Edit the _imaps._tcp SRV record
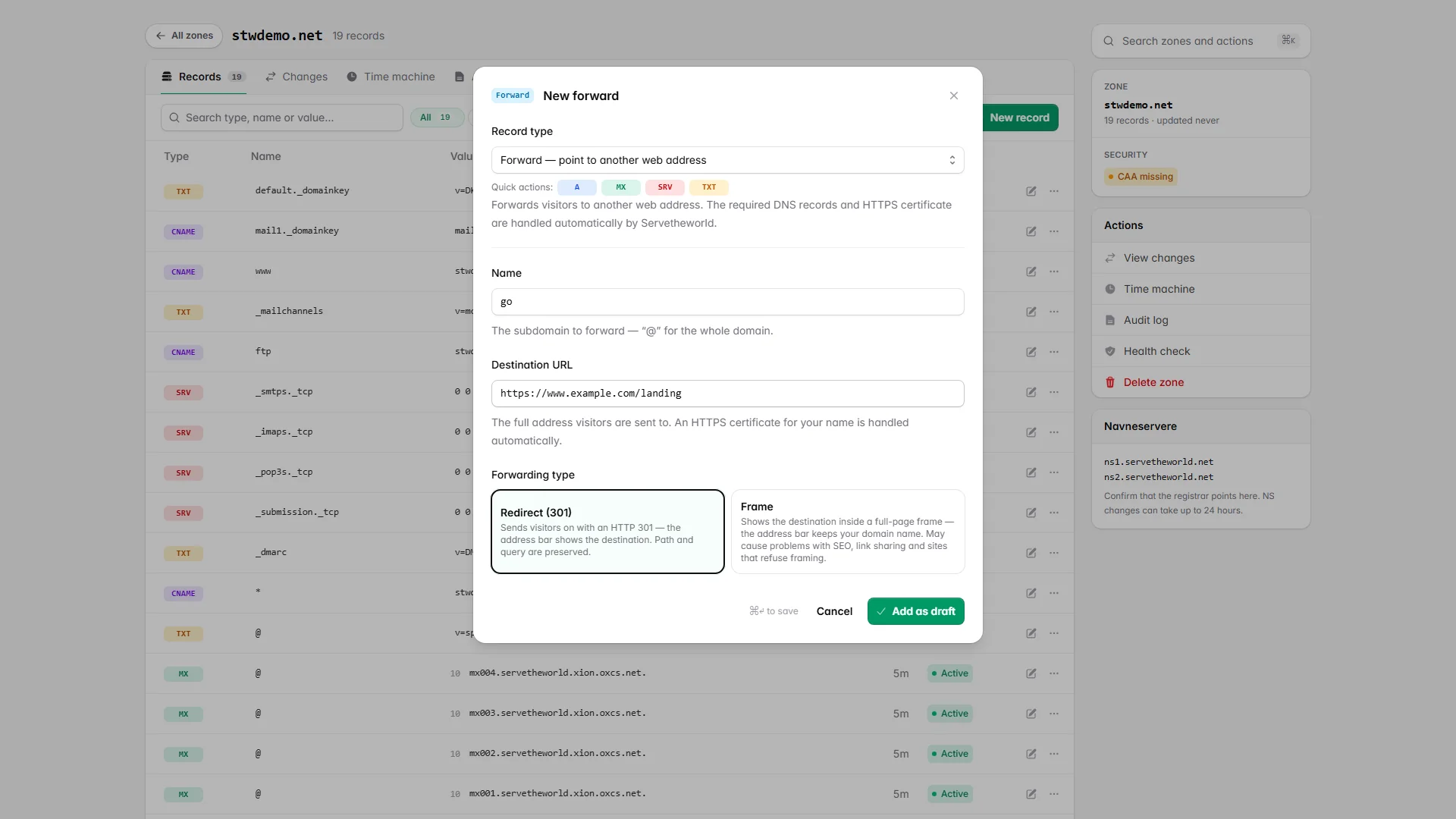This screenshot has height=819, width=1456. point(1031,432)
